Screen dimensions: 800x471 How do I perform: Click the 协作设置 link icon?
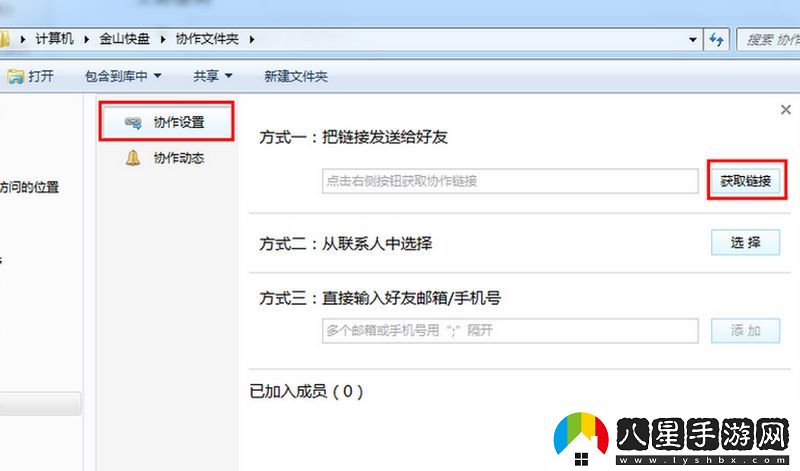tap(133, 122)
